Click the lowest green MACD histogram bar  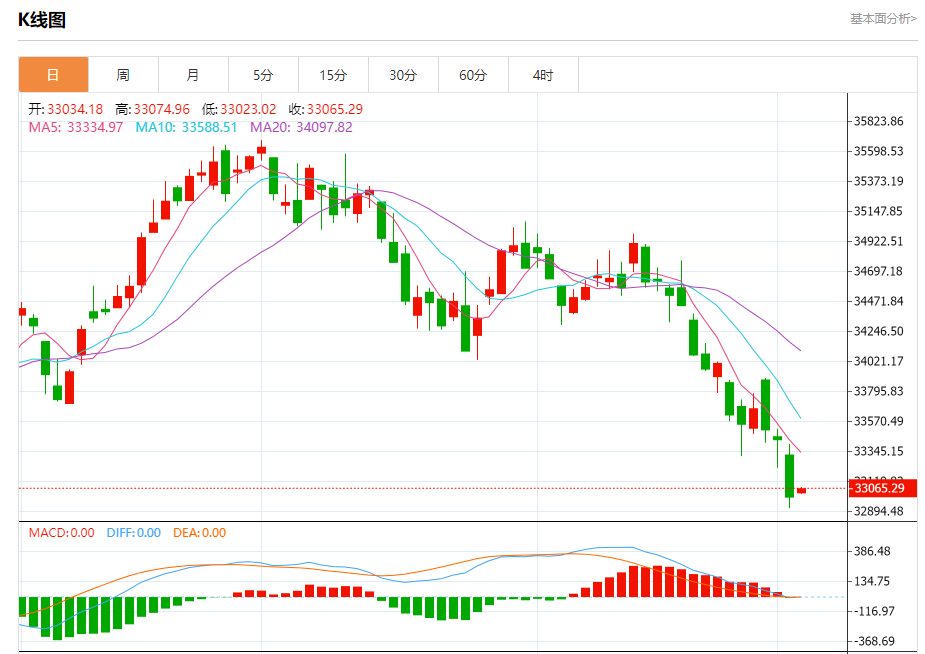coord(57,619)
